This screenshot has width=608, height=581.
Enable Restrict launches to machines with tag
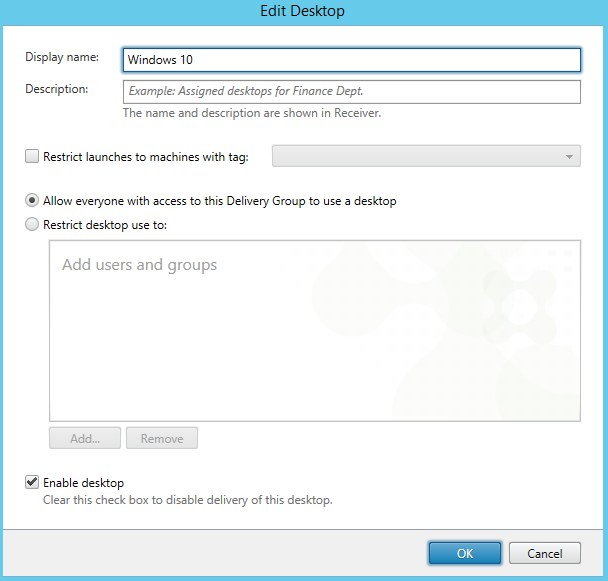32,156
